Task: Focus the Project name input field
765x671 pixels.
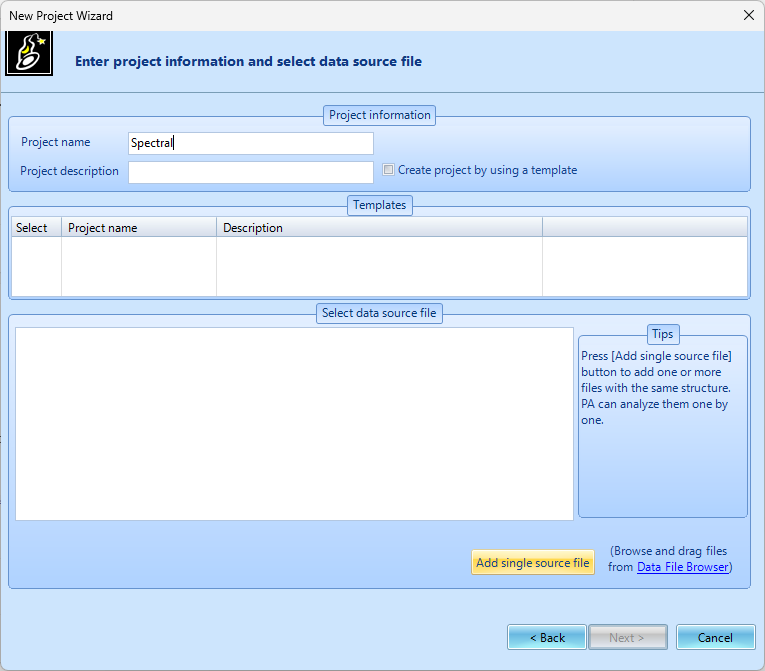Action: tap(251, 143)
